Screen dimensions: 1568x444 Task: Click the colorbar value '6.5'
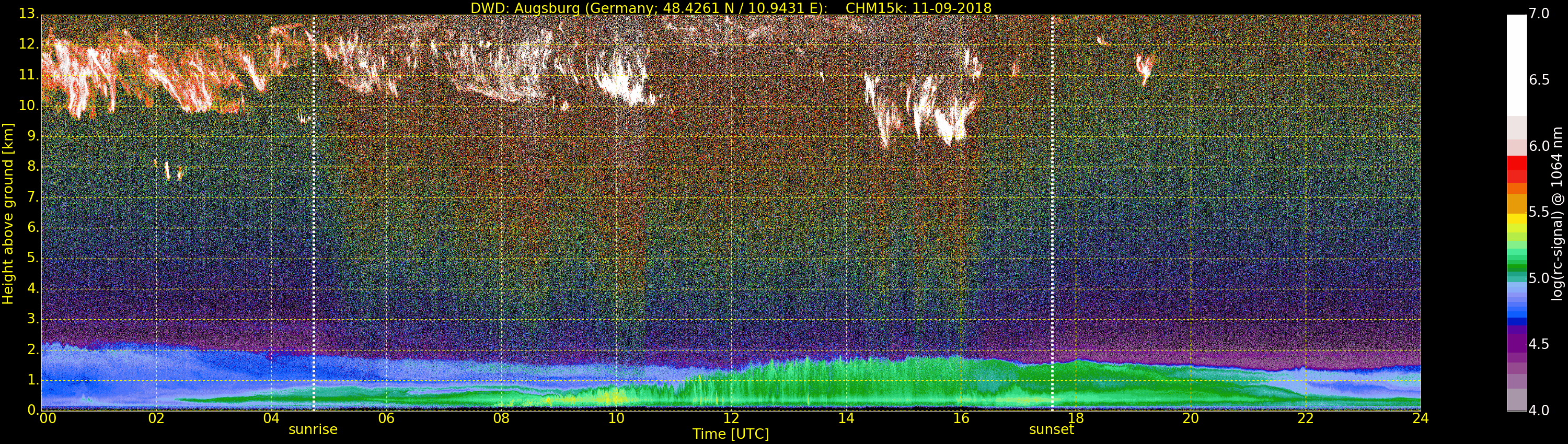(1539, 80)
